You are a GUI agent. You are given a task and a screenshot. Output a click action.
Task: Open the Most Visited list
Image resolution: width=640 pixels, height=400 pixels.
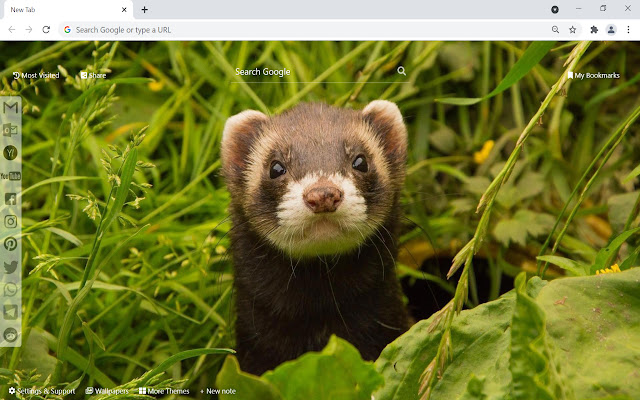[x=36, y=75]
